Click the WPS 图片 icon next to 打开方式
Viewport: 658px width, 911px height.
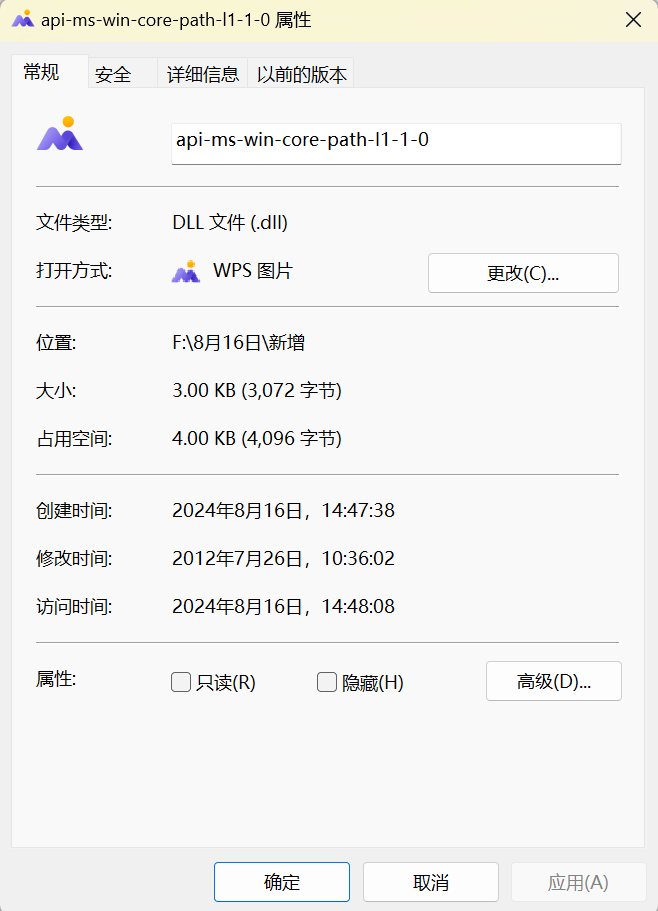click(x=186, y=271)
